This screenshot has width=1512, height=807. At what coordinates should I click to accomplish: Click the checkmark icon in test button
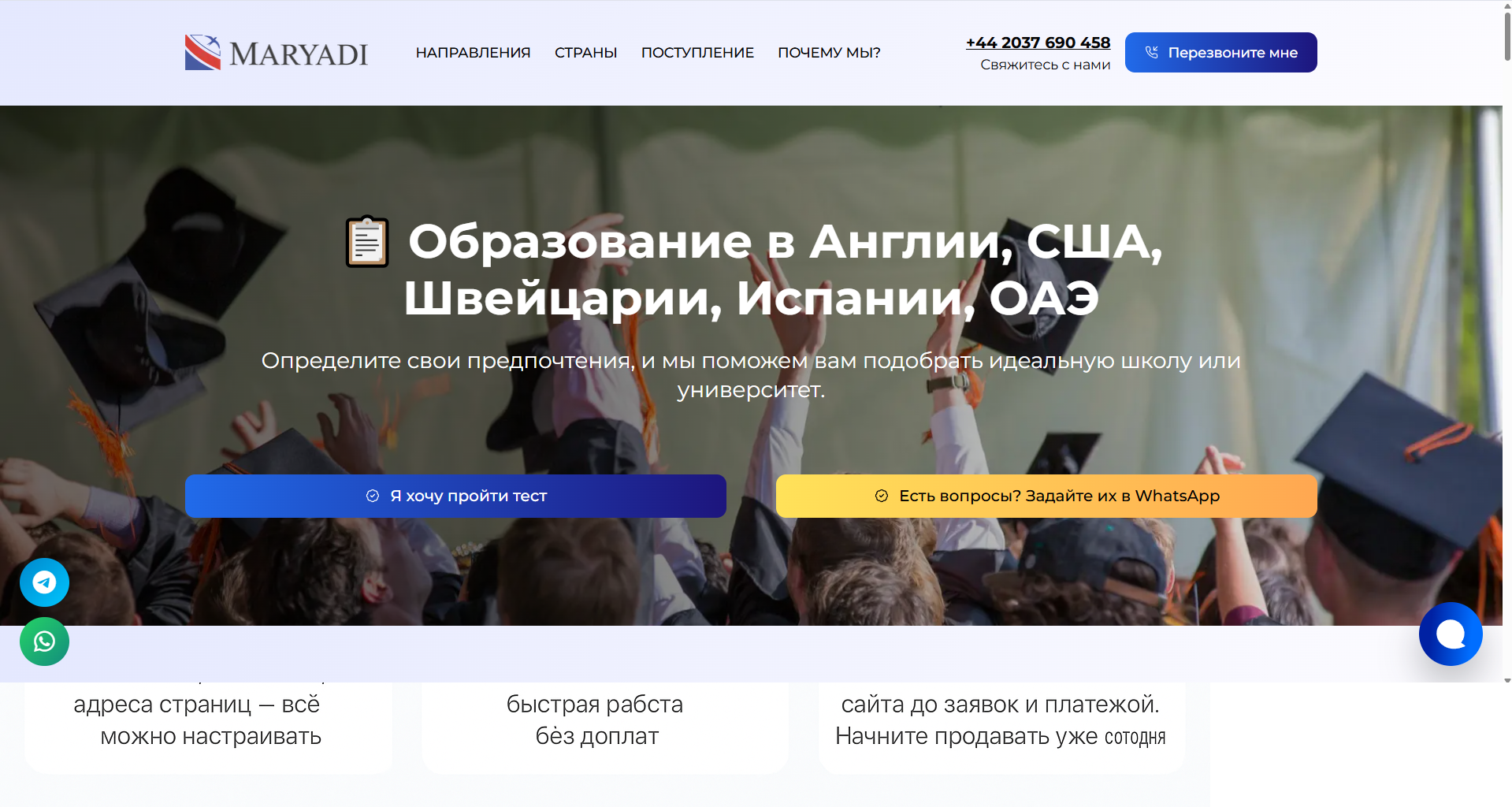373,496
